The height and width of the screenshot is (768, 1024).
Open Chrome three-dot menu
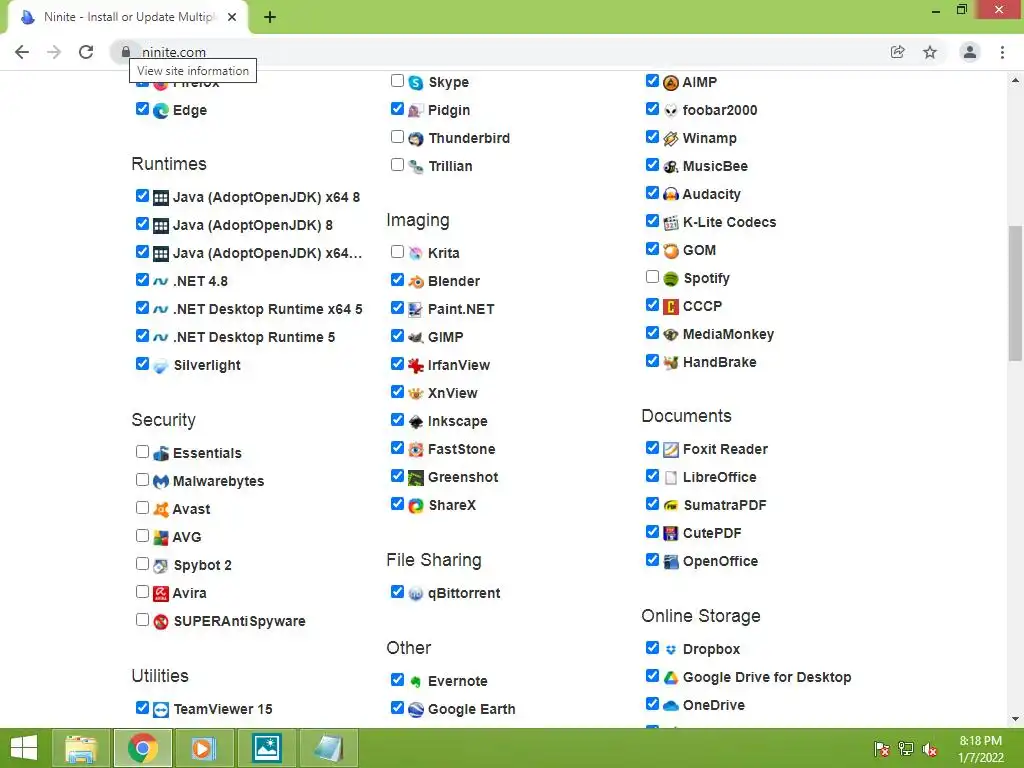1002,52
